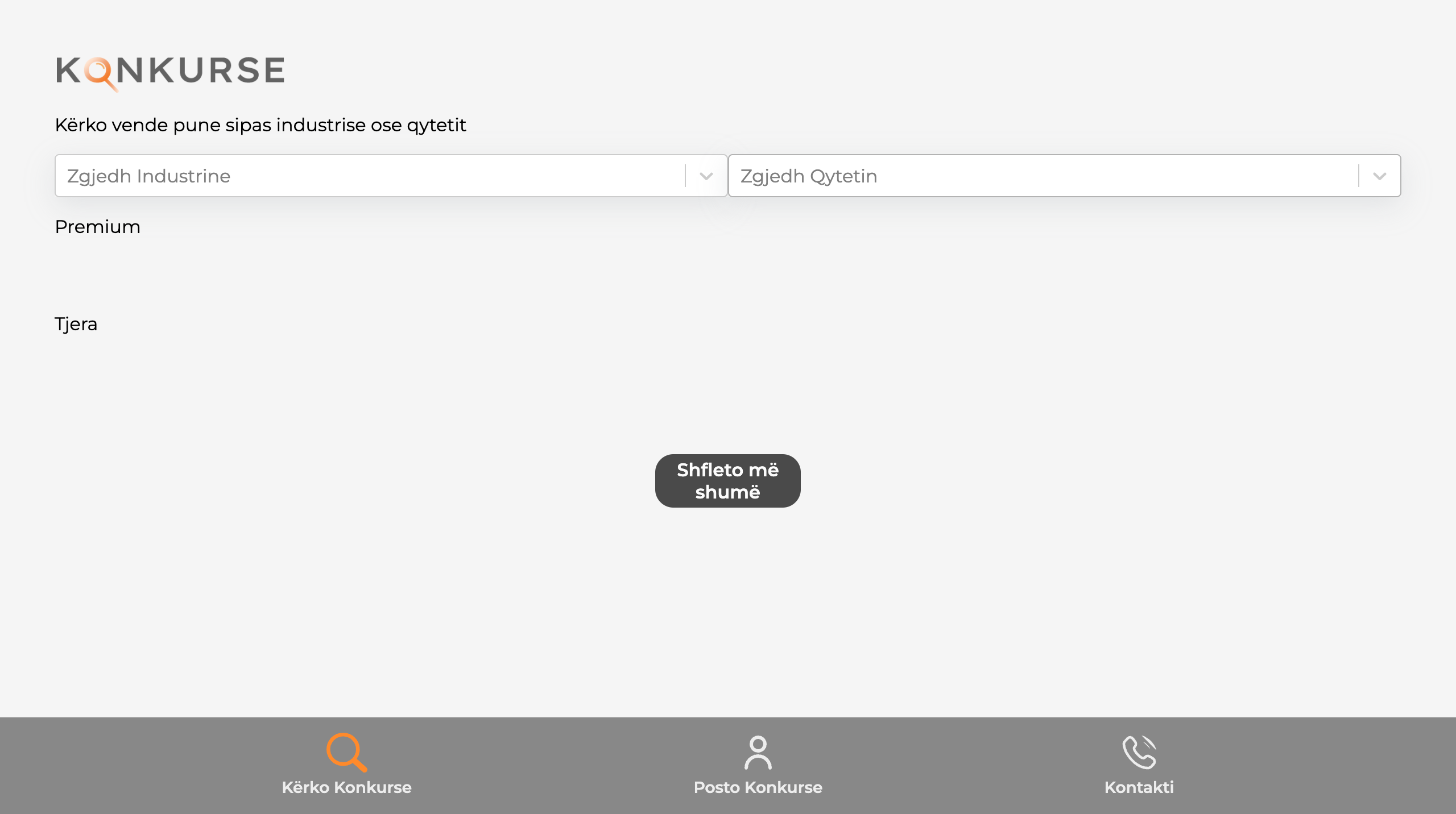Click the separator beside the city chevron
The image size is (1456, 814).
[x=1359, y=176]
